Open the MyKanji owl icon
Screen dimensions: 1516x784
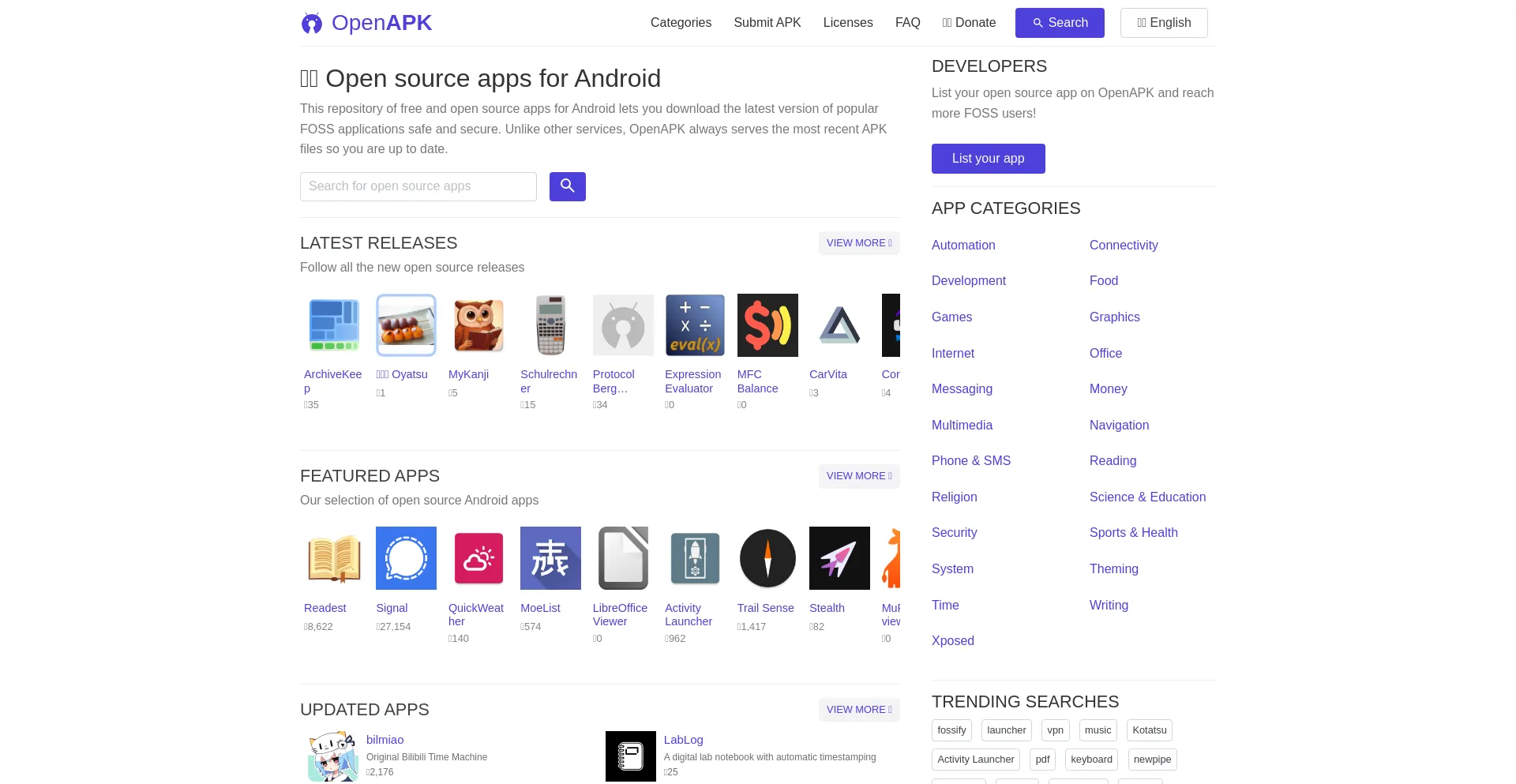(x=478, y=325)
